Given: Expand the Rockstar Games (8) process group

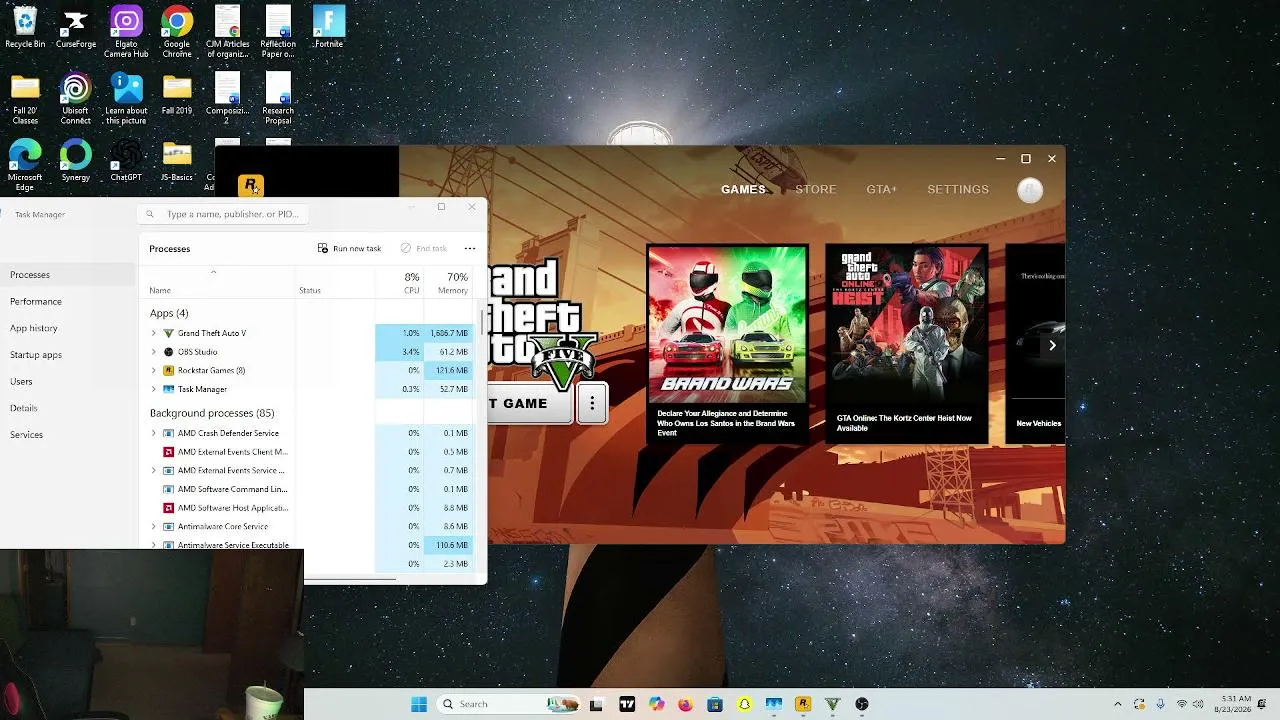Looking at the screenshot, I should (154, 370).
